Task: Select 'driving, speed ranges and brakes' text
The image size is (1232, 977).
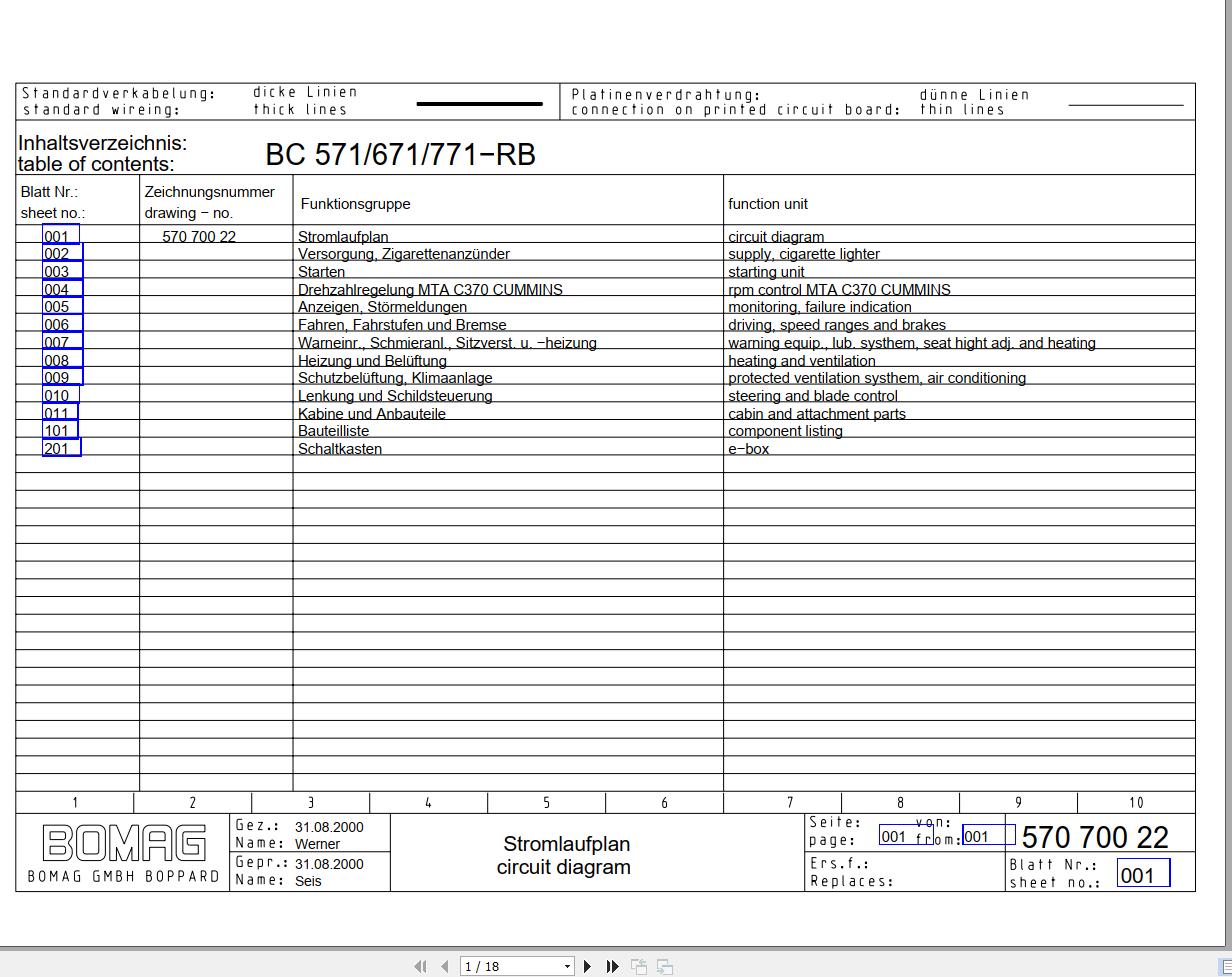Action: click(x=837, y=325)
